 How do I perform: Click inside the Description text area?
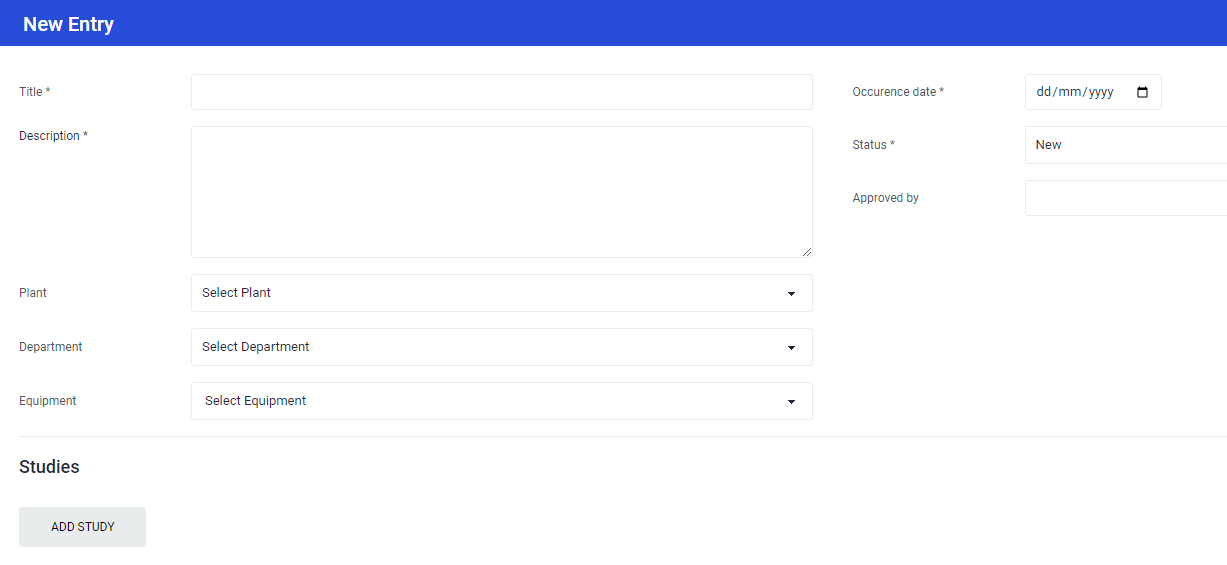tap(501, 192)
